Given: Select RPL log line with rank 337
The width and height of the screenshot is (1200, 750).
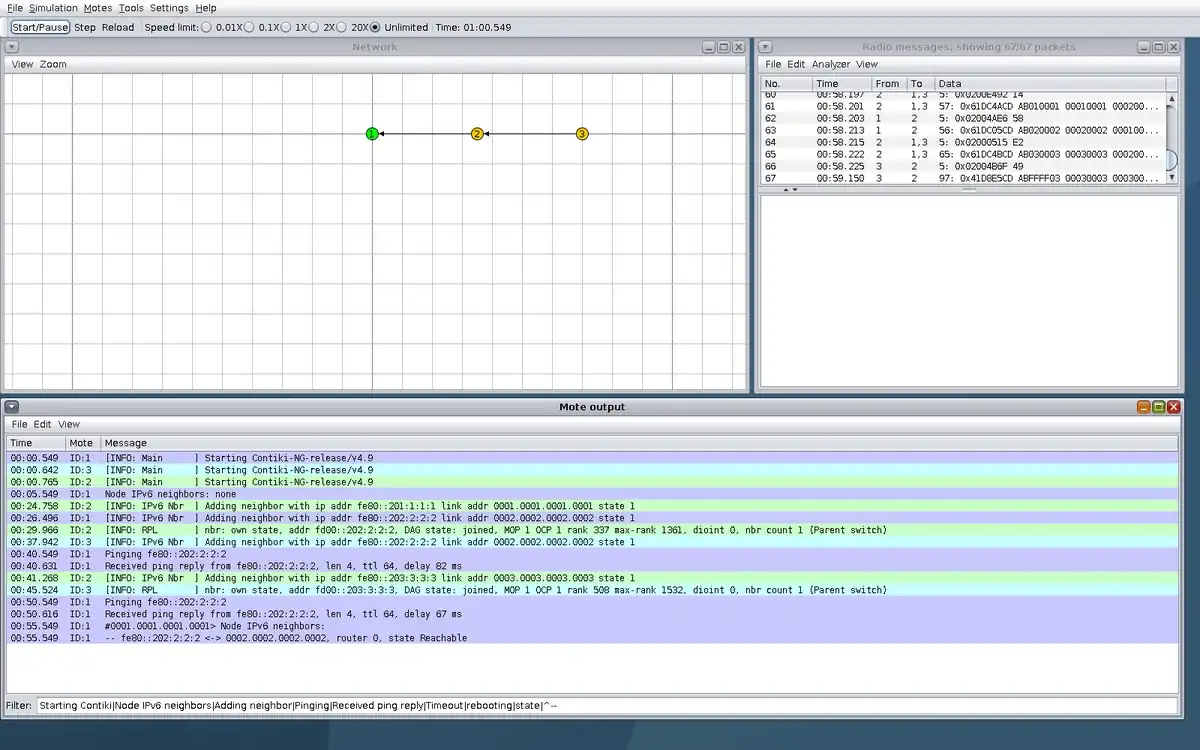Looking at the screenshot, I should point(593,530).
